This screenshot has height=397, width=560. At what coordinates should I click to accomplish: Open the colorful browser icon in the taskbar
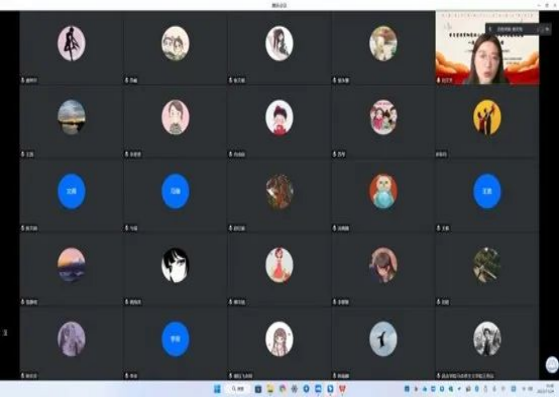[282, 389]
